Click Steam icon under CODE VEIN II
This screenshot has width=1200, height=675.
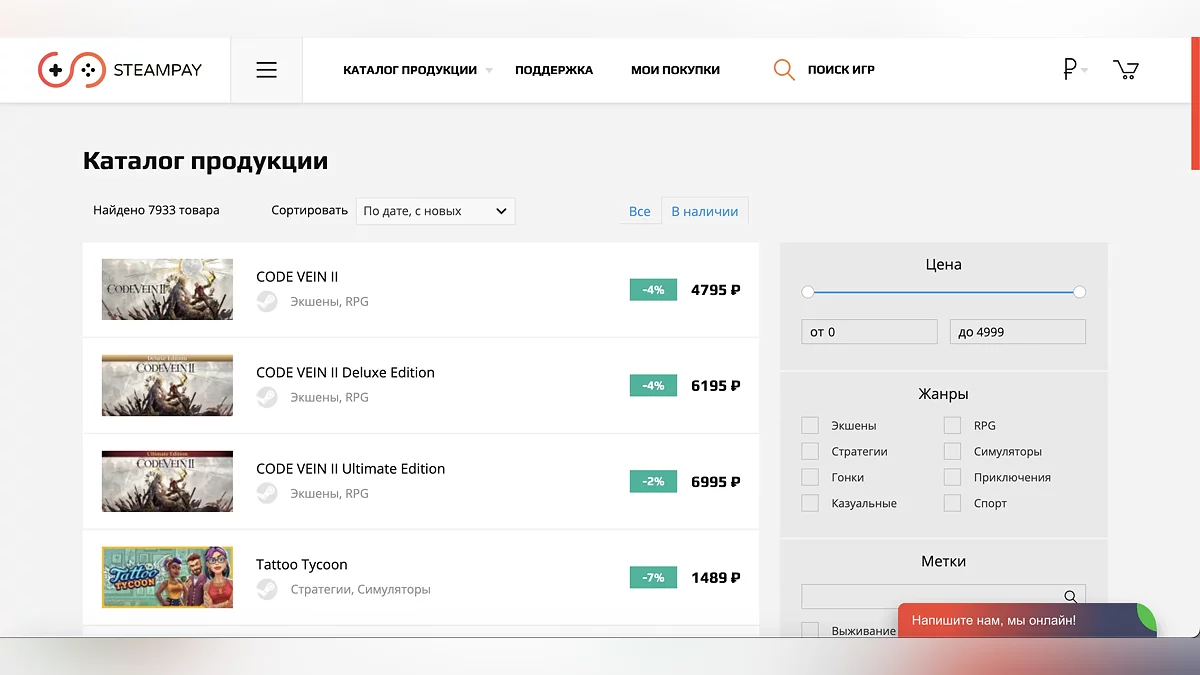click(x=267, y=302)
